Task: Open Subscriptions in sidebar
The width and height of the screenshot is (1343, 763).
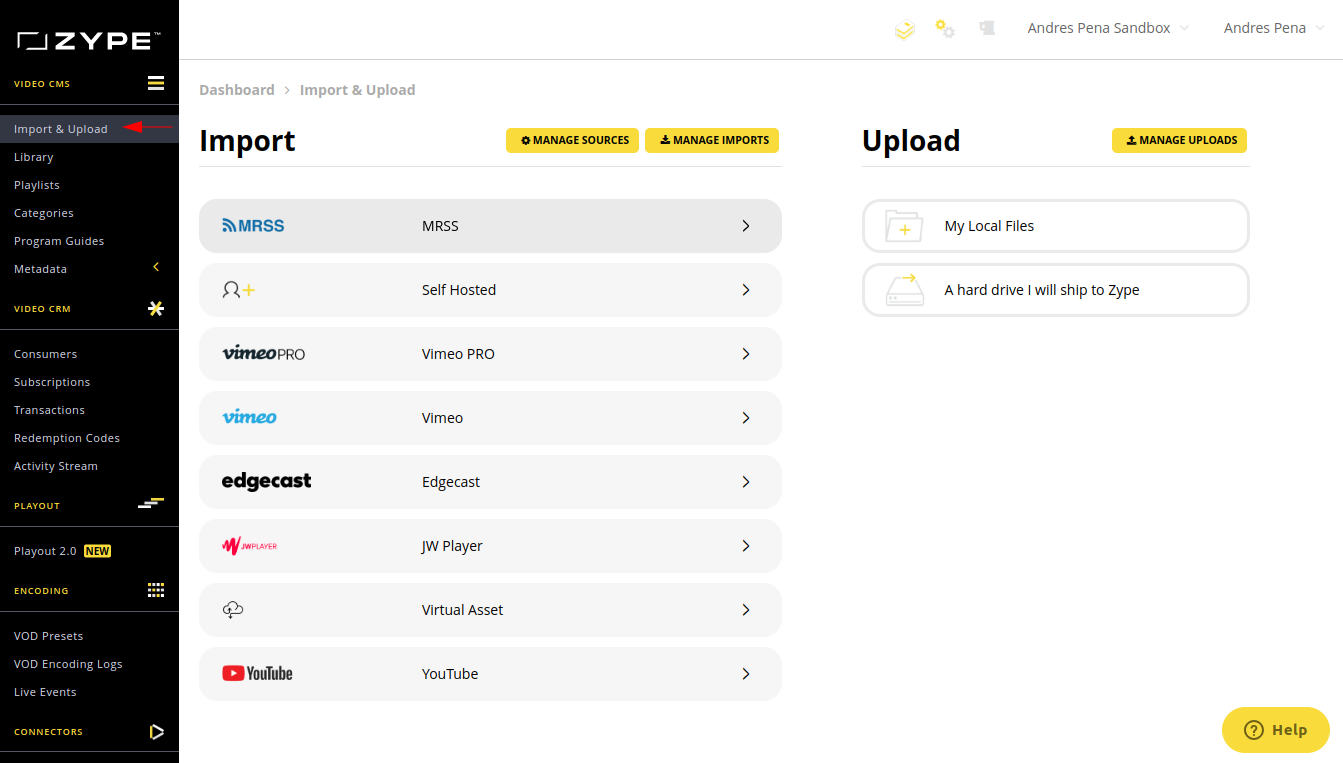Action: (52, 382)
